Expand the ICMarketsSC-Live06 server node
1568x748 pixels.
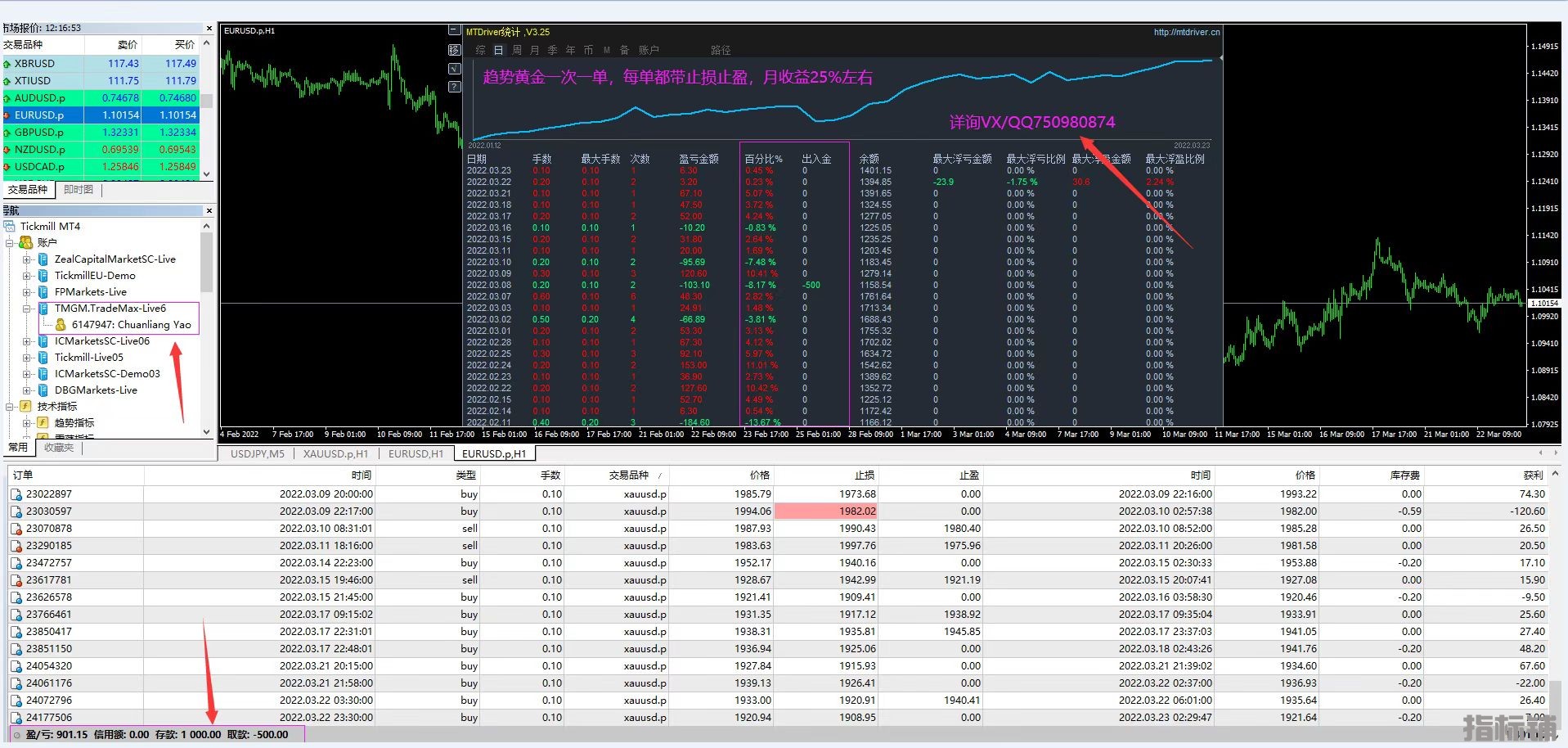[x=26, y=341]
